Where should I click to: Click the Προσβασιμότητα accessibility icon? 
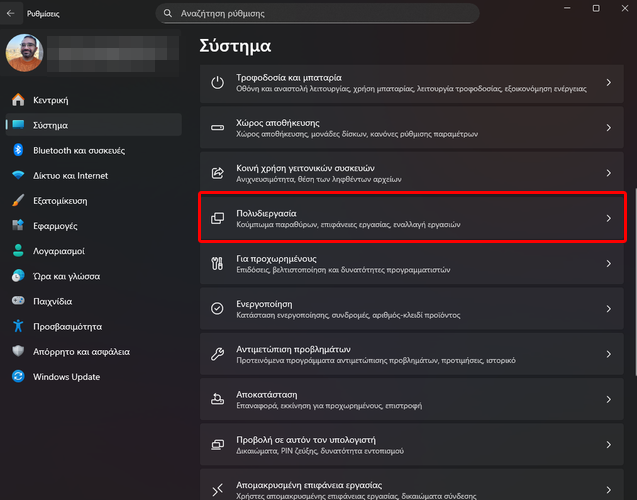[x=18, y=326]
